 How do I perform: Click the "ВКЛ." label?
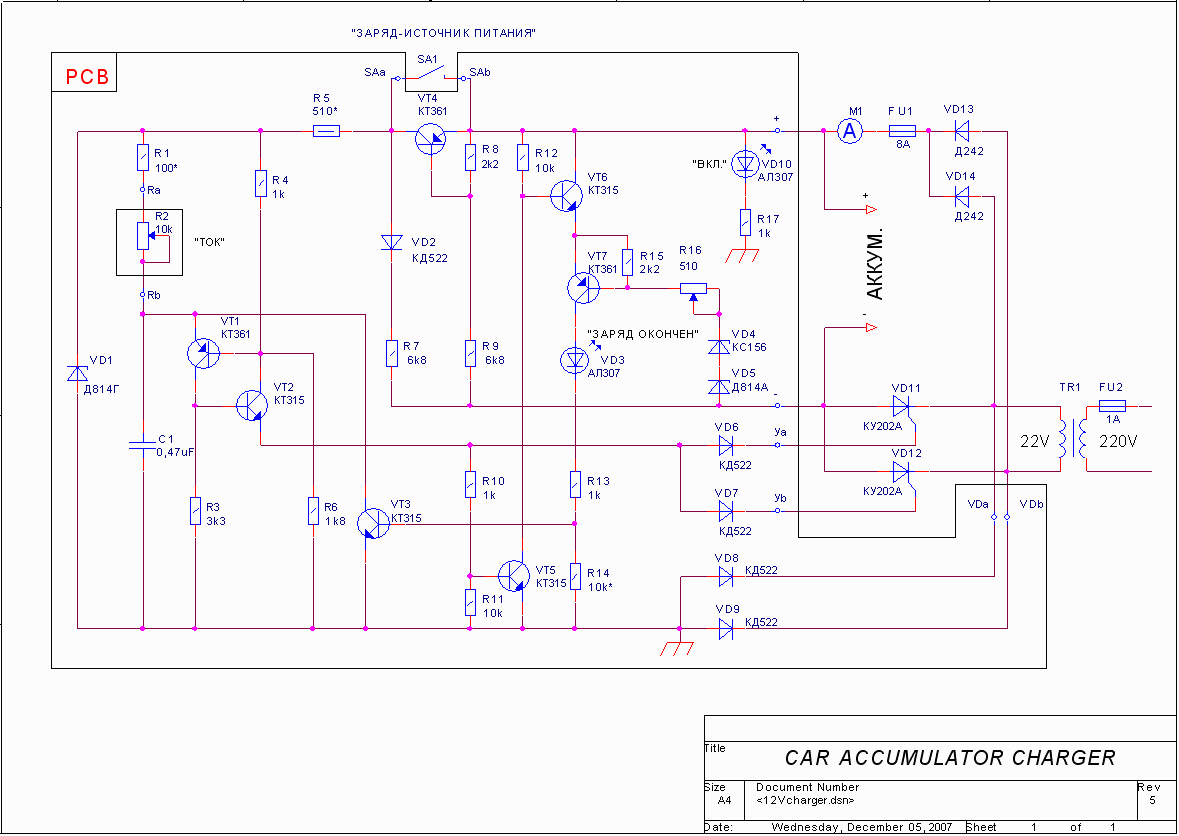click(x=711, y=164)
